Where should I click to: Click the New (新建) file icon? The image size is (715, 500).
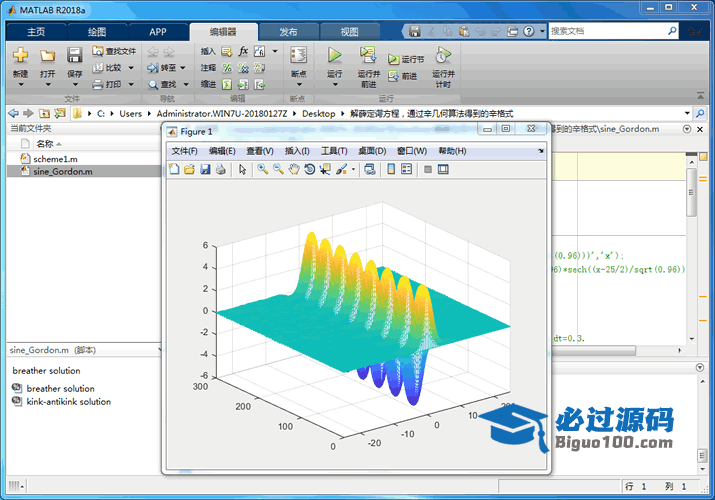click(21, 56)
